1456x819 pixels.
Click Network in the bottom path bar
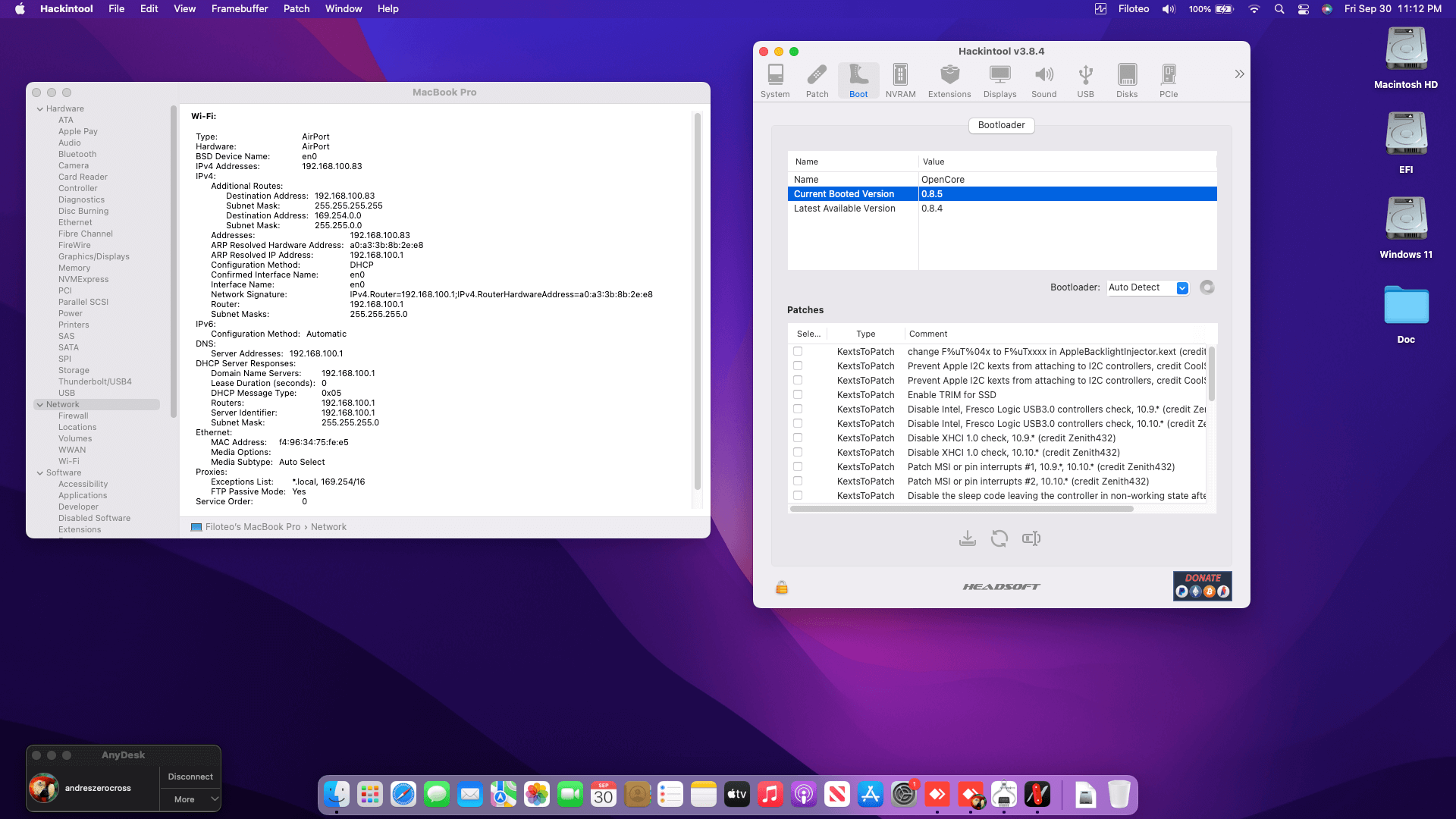[x=328, y=527]
